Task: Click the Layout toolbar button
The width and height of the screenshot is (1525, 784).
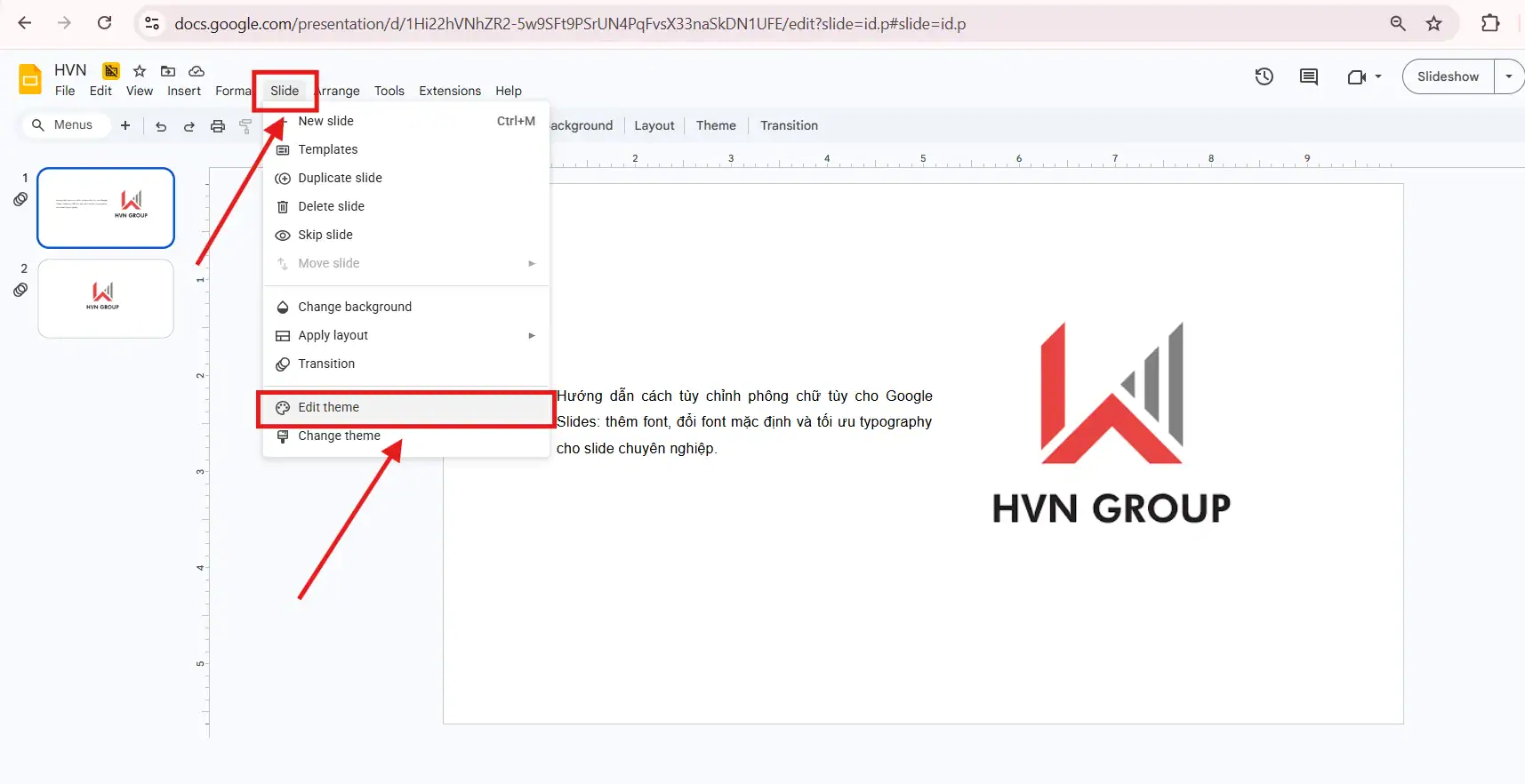Action: 654,125
